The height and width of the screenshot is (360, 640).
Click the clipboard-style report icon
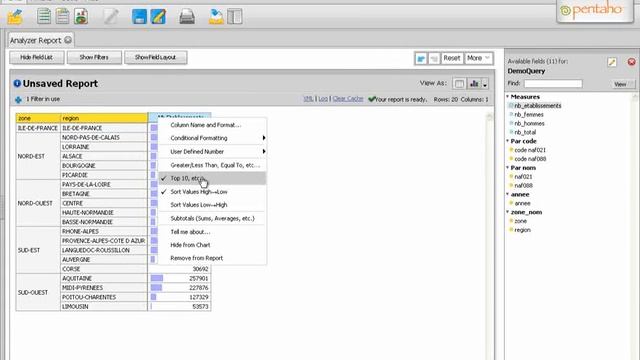tap(62, 16)
